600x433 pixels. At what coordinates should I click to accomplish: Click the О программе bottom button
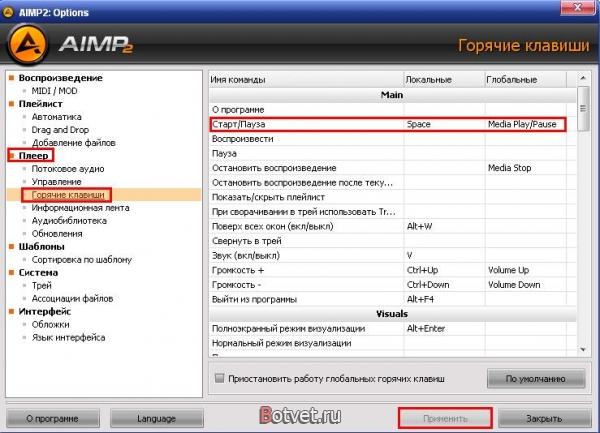point(52,418)
